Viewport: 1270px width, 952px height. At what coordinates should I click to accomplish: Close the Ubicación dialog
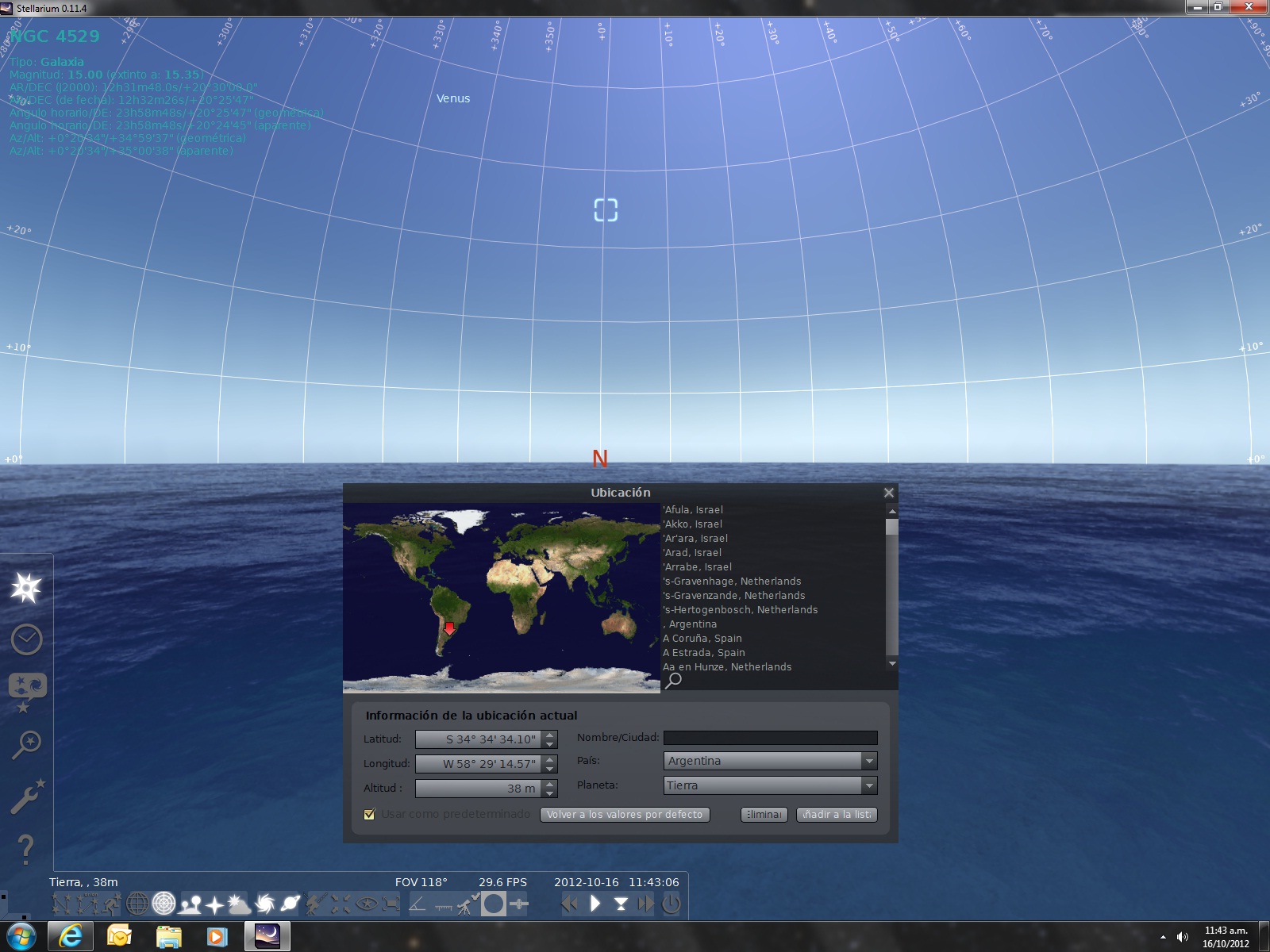889,493
